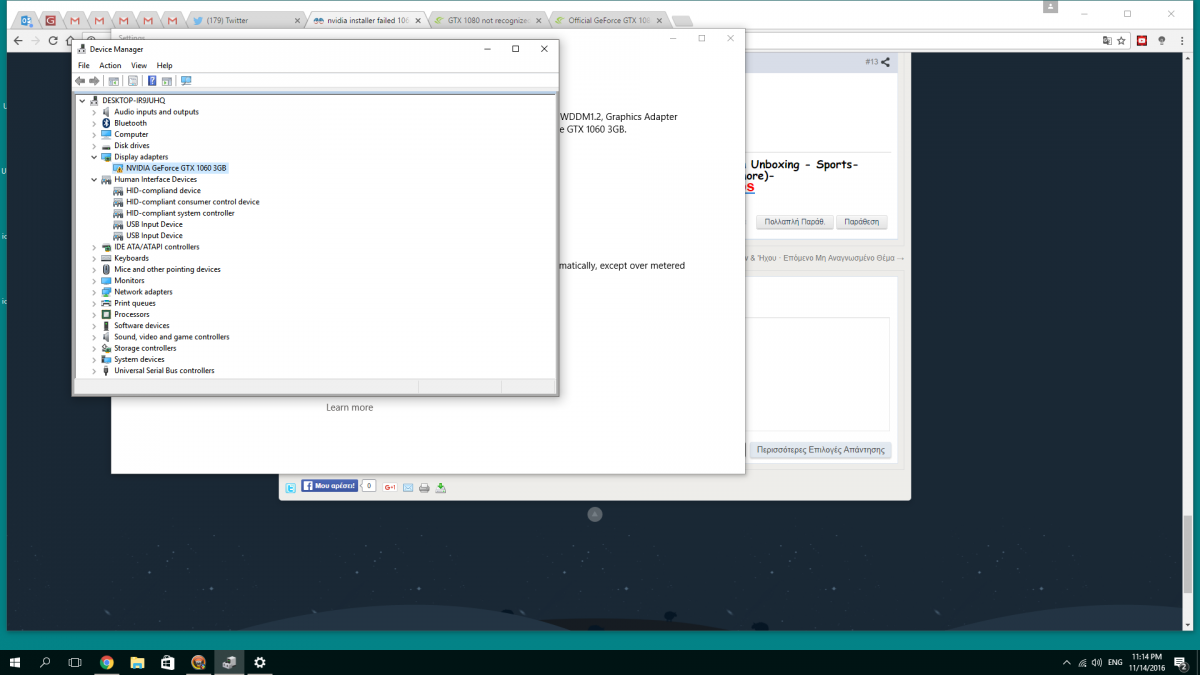Open the Action menu in Device Manager
The height and width of the screenshot is (675, 1200).
click(x=110, y=65)
